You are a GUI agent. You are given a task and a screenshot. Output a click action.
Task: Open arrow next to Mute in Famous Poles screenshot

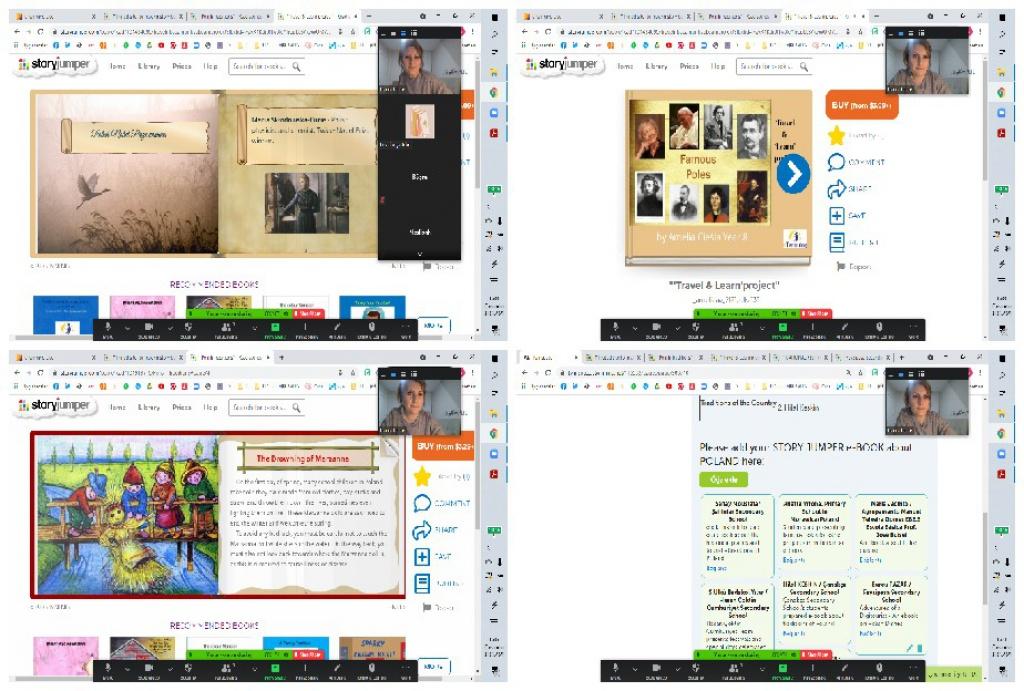[635, 328]
